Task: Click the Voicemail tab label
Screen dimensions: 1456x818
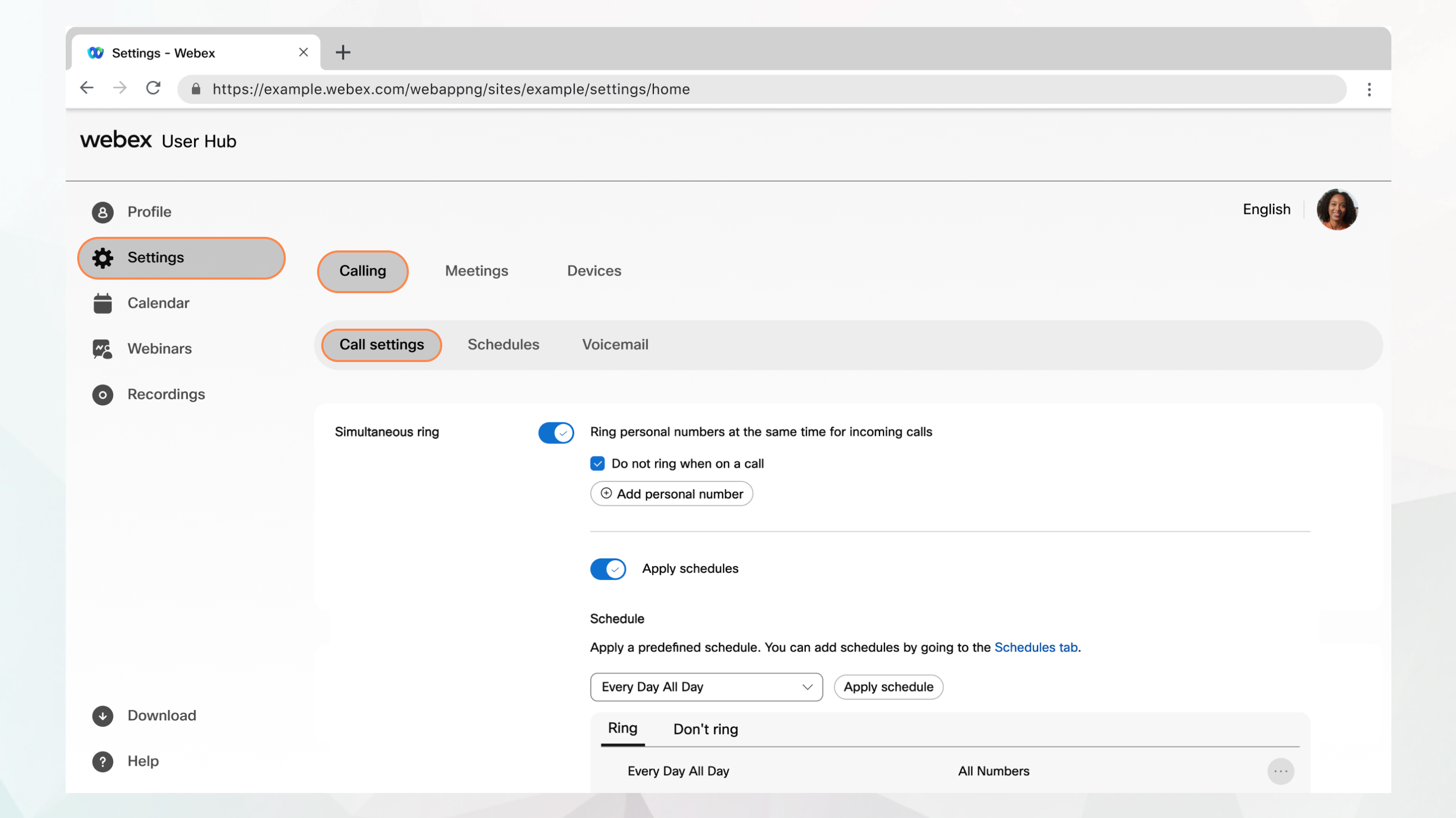Action: (x=615, y=344)
